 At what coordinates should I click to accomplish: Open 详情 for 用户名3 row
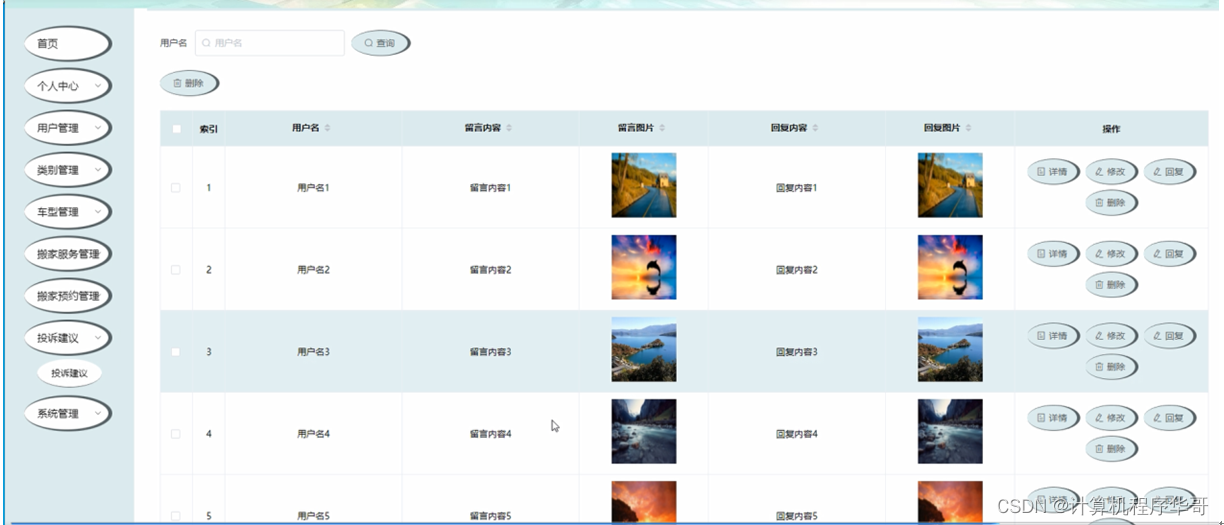(1053, 336)
